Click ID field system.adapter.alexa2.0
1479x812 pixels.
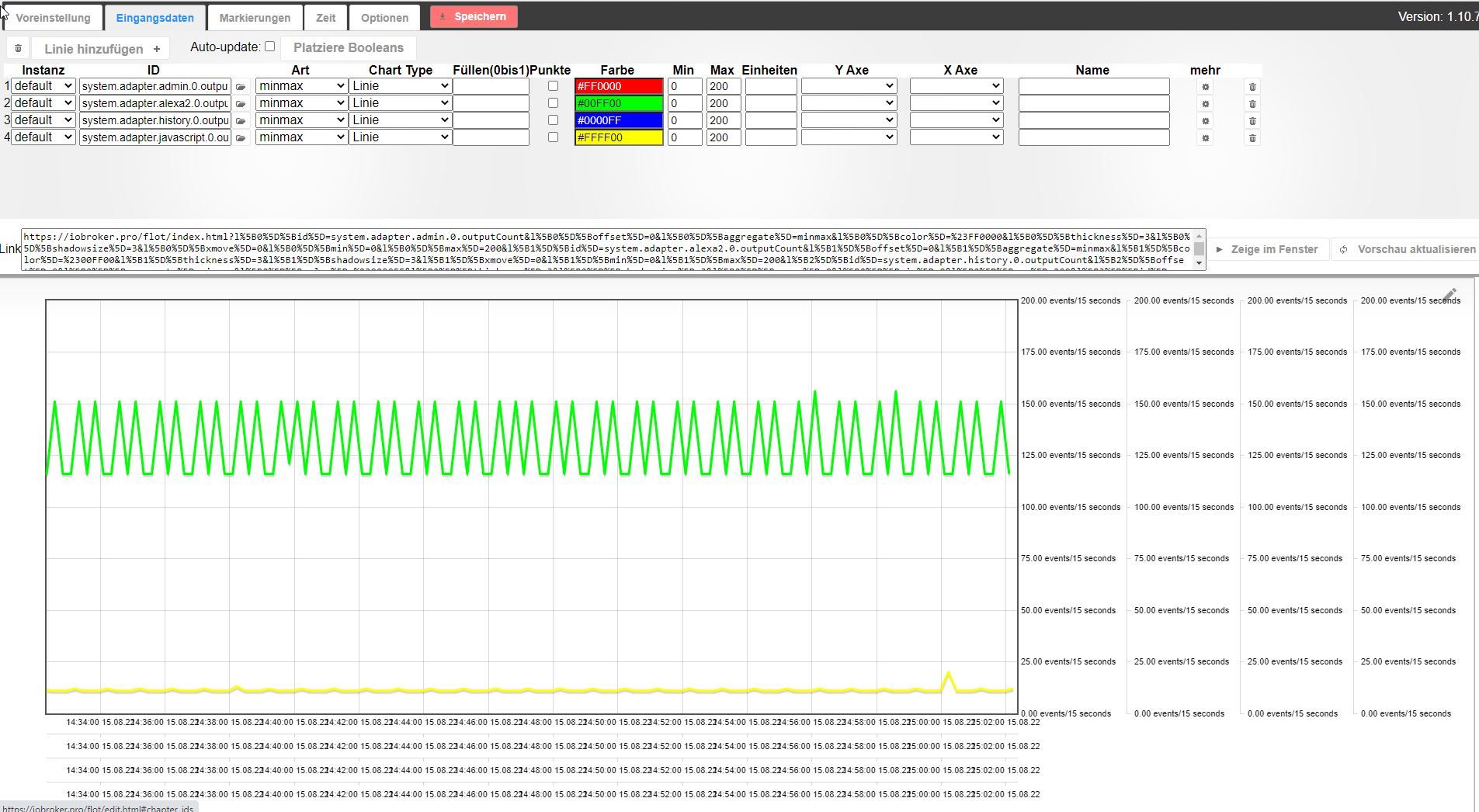pyautogui.click(x=155, y=103)
